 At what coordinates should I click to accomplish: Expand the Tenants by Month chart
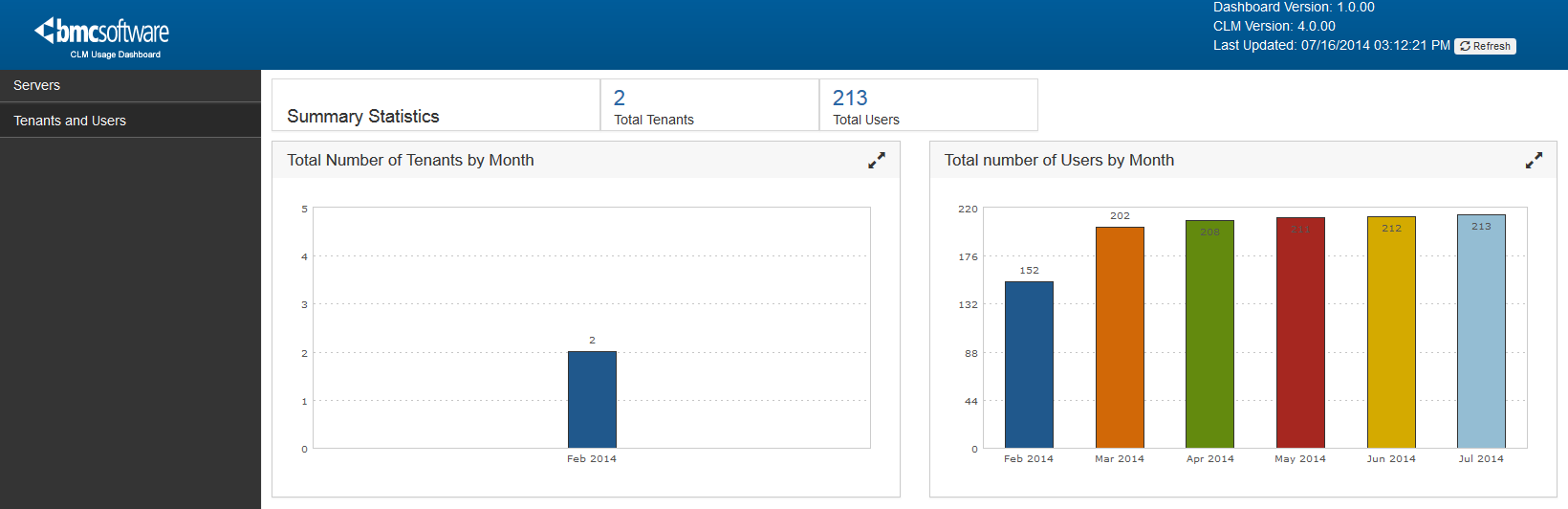[876, 161]
